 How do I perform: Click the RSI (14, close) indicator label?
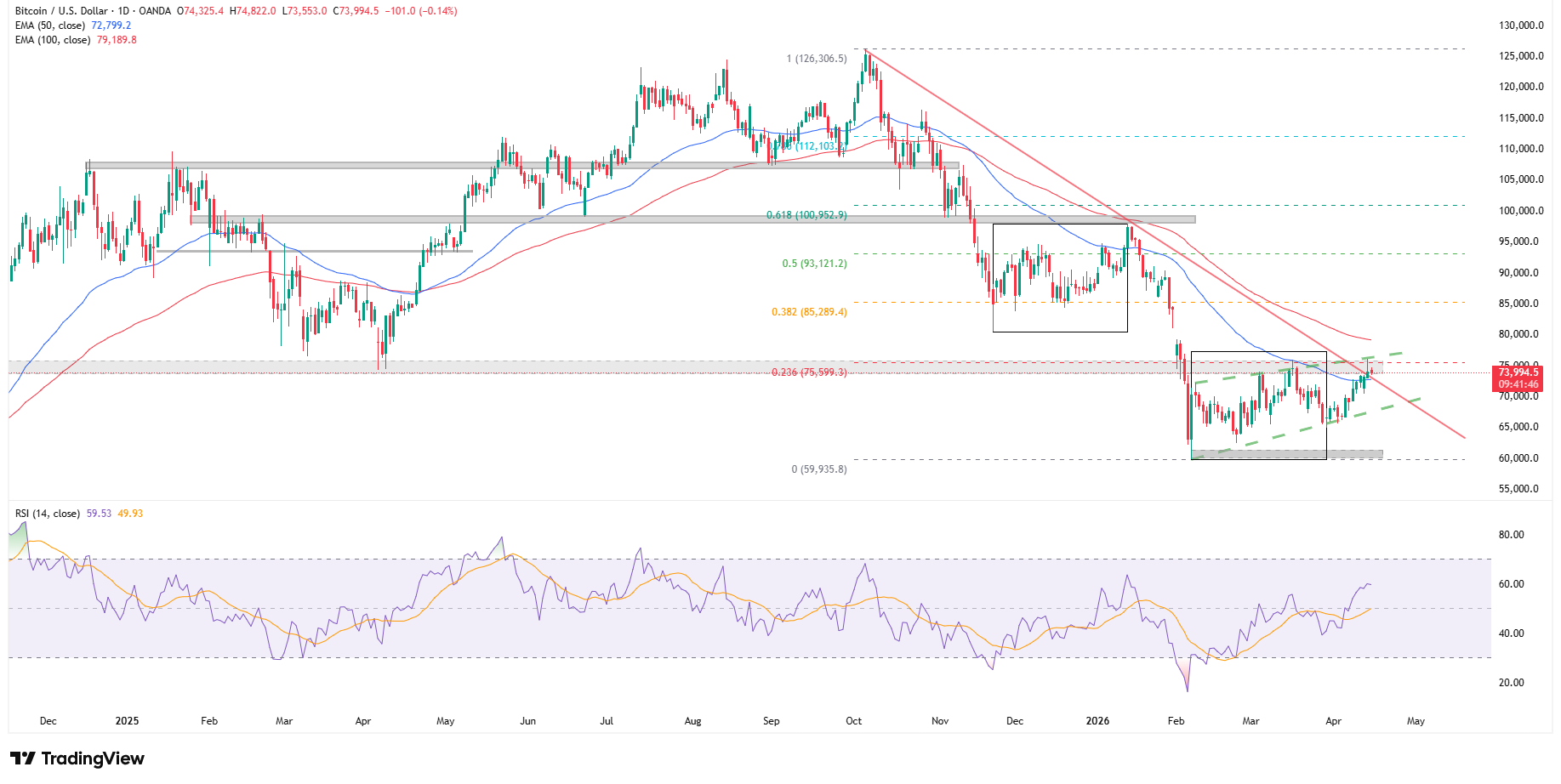48,514
